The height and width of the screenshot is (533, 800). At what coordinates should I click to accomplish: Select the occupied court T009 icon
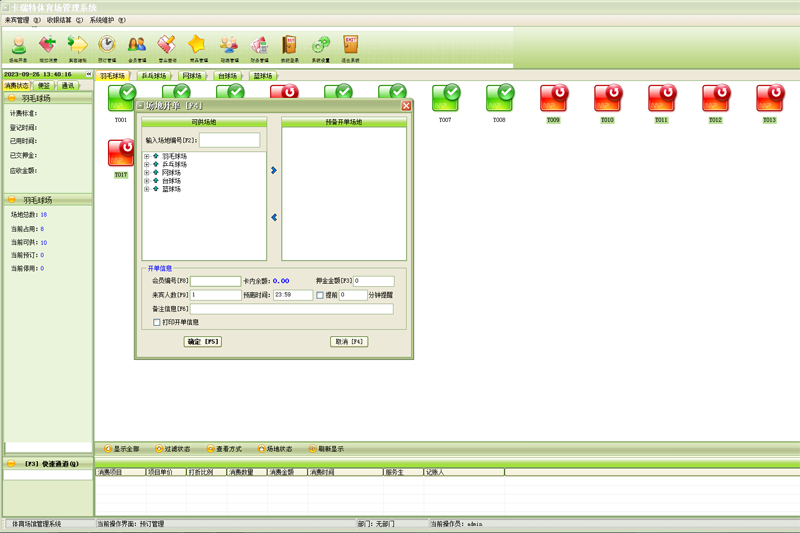pyautogui.click(x=554, y=98)
